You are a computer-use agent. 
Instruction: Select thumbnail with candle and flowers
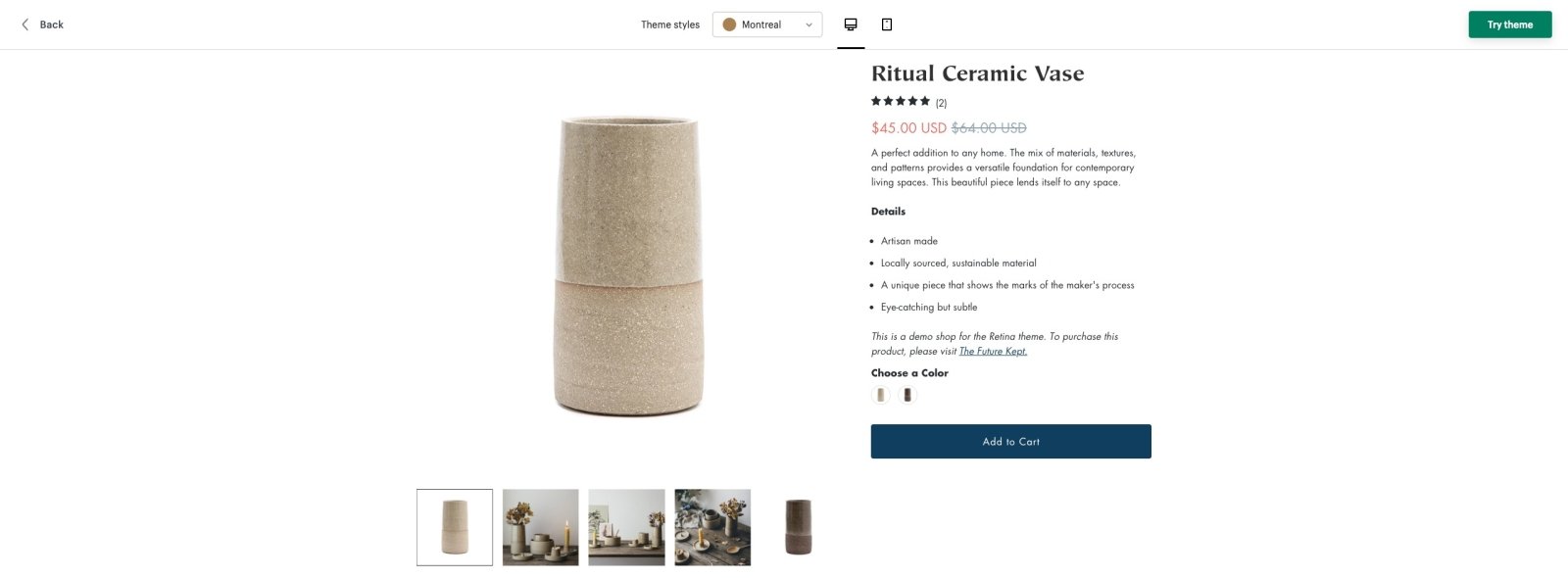tap(541, 527)
